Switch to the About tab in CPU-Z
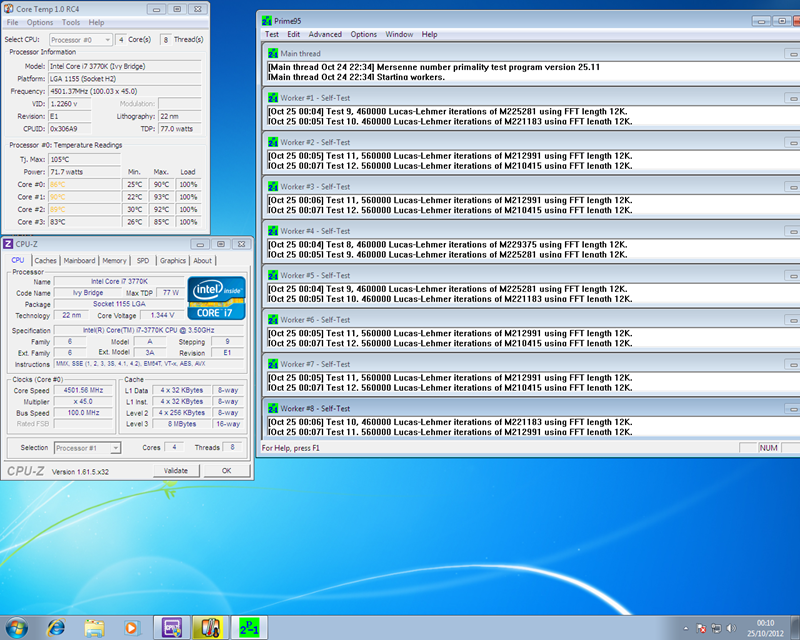The image size is (800, 640). (x=203, y=260)
